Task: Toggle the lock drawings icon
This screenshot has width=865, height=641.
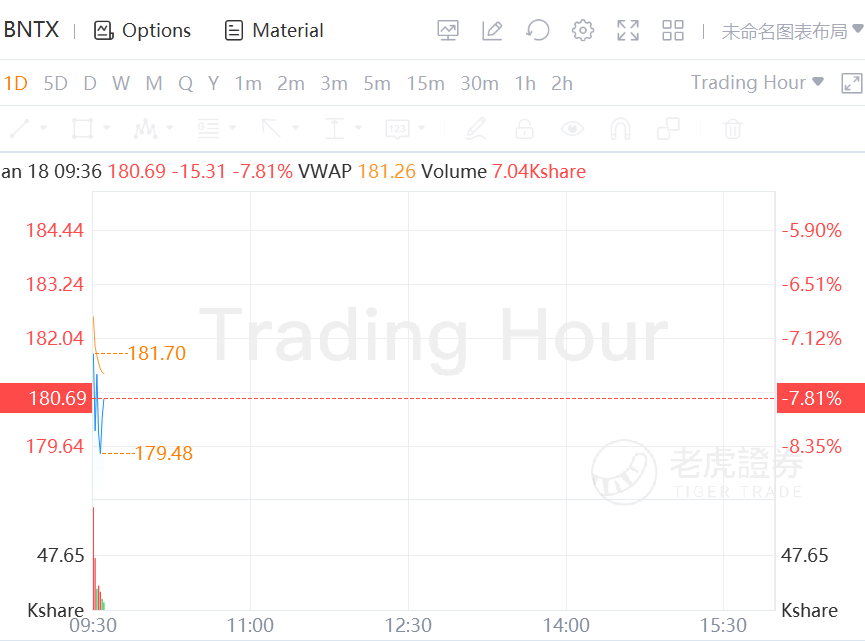Action: [x=524, y=129]
